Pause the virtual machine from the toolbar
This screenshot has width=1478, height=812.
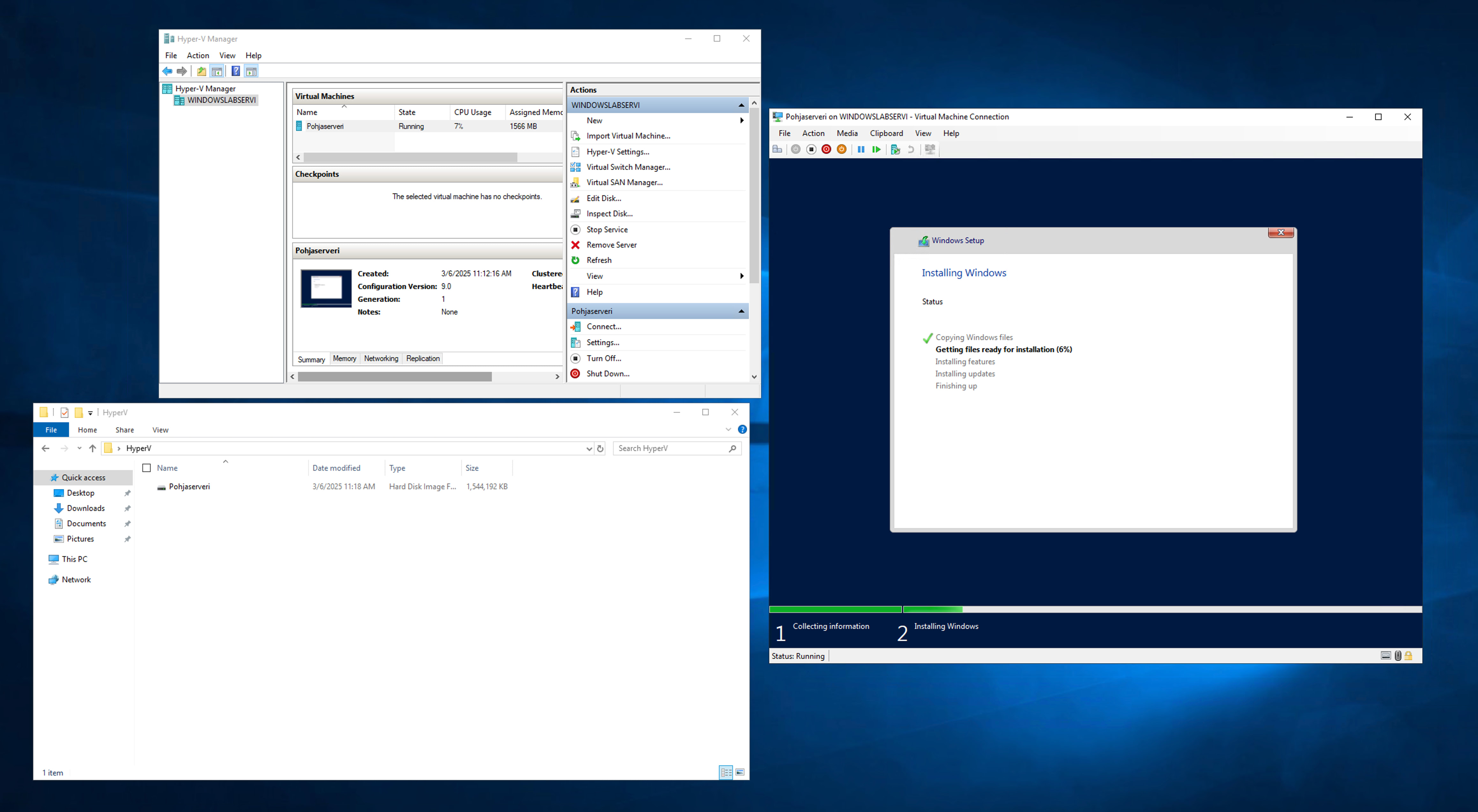coord(861,149)
